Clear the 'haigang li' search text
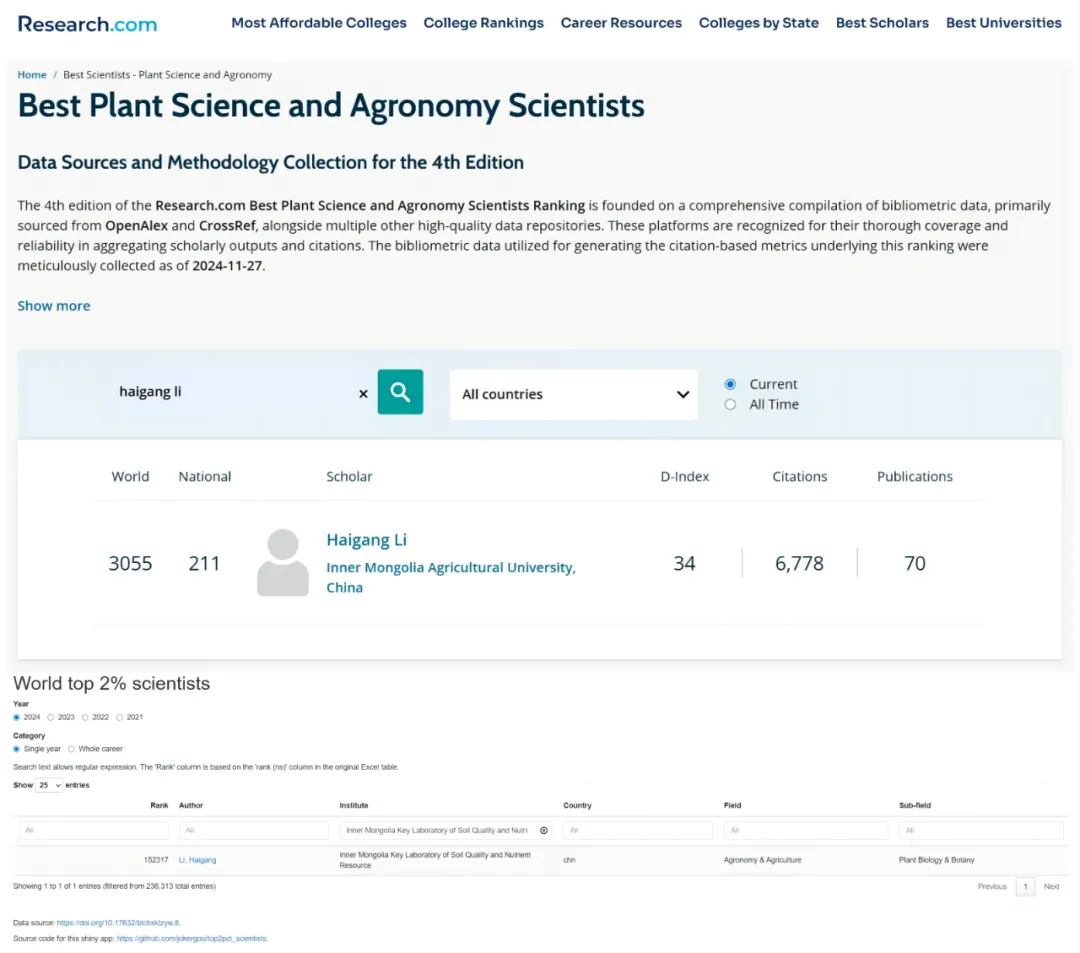 coord(363,394)
